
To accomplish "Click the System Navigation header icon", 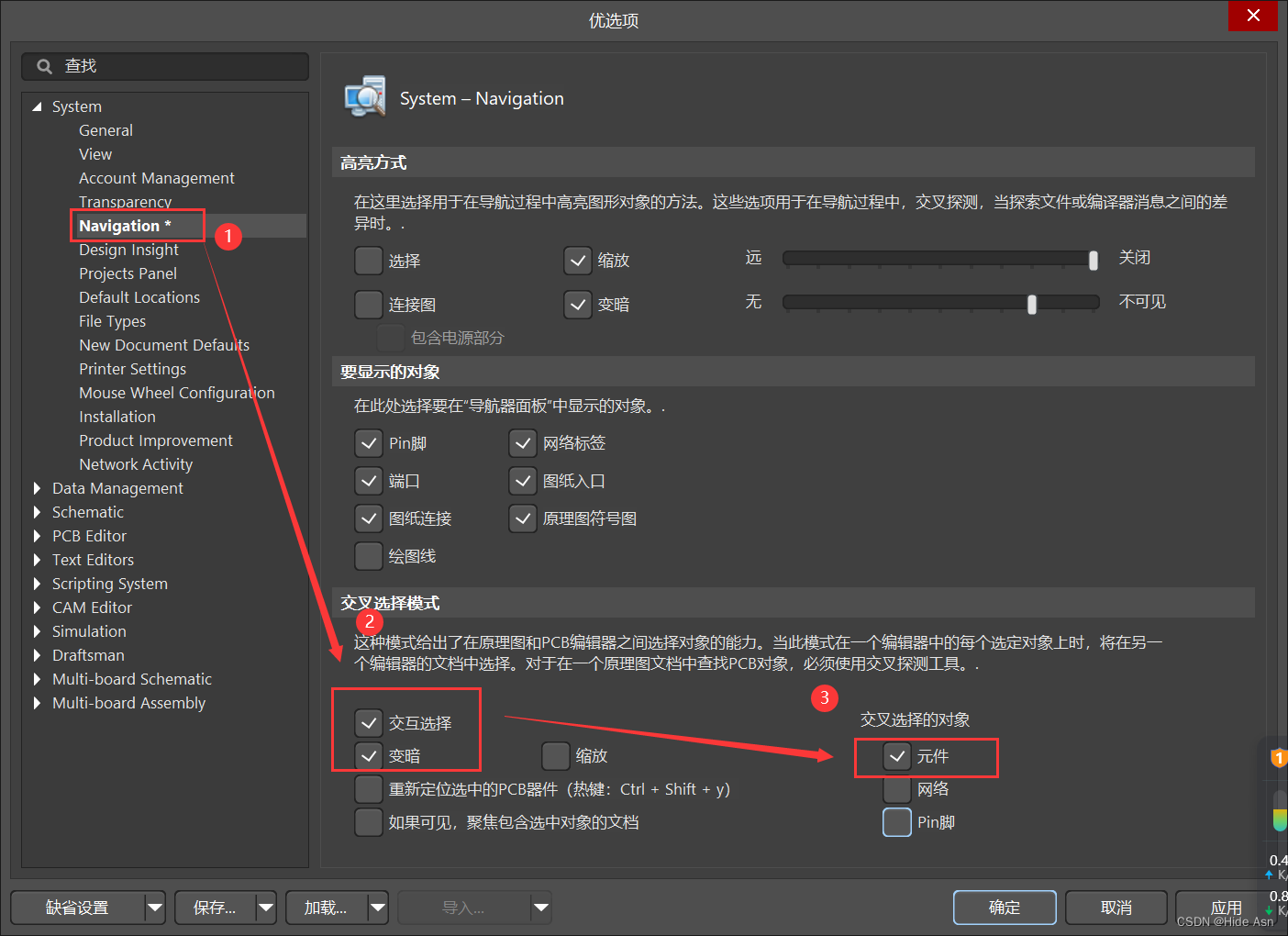I will [x=365, y=97].
